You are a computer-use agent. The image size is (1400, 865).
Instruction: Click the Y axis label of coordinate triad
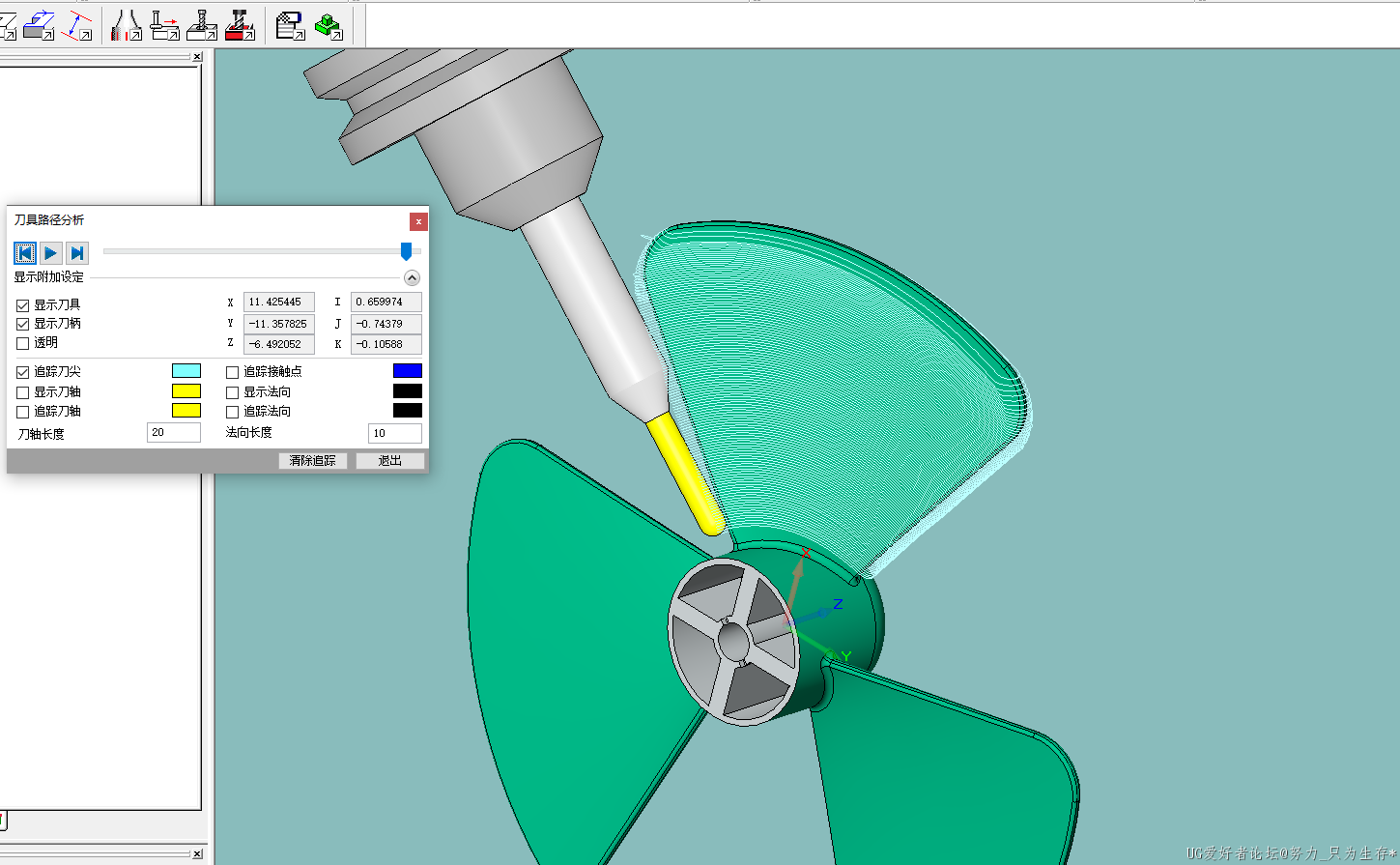(x=846, y=656)
